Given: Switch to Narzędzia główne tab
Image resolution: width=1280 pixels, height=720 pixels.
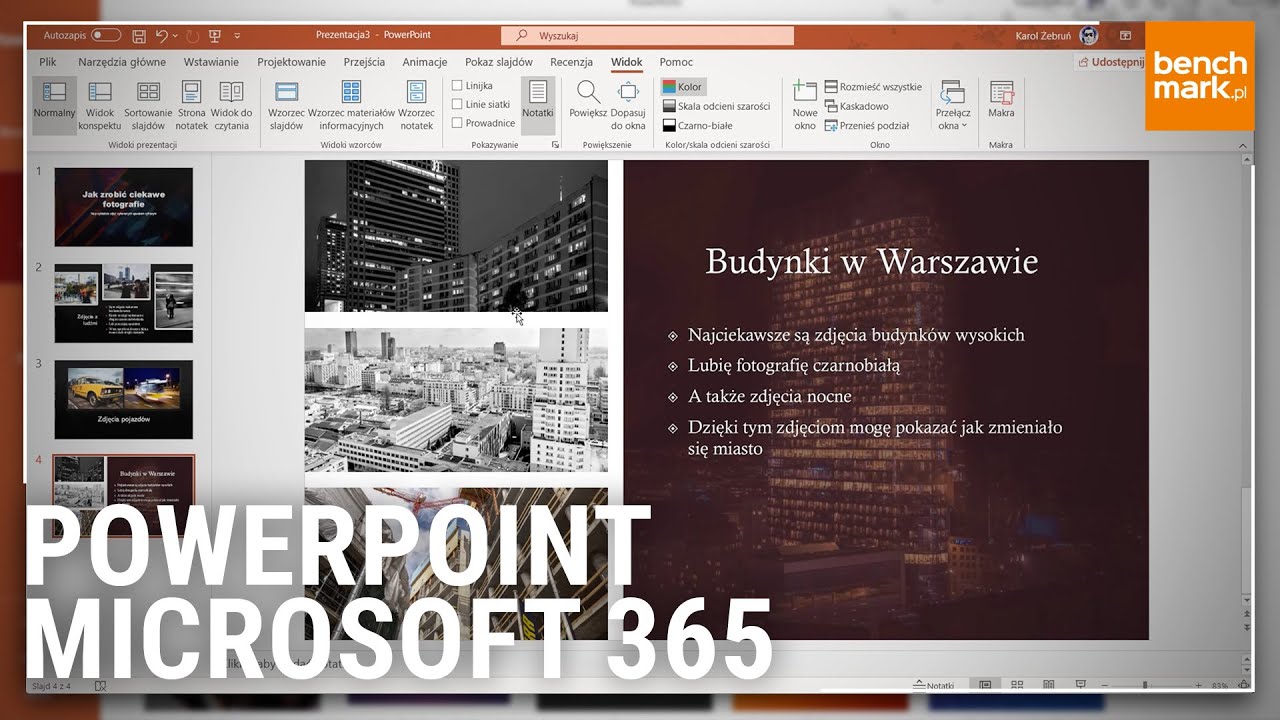Looking at the screenshot, I should click(x=122, y=62).
